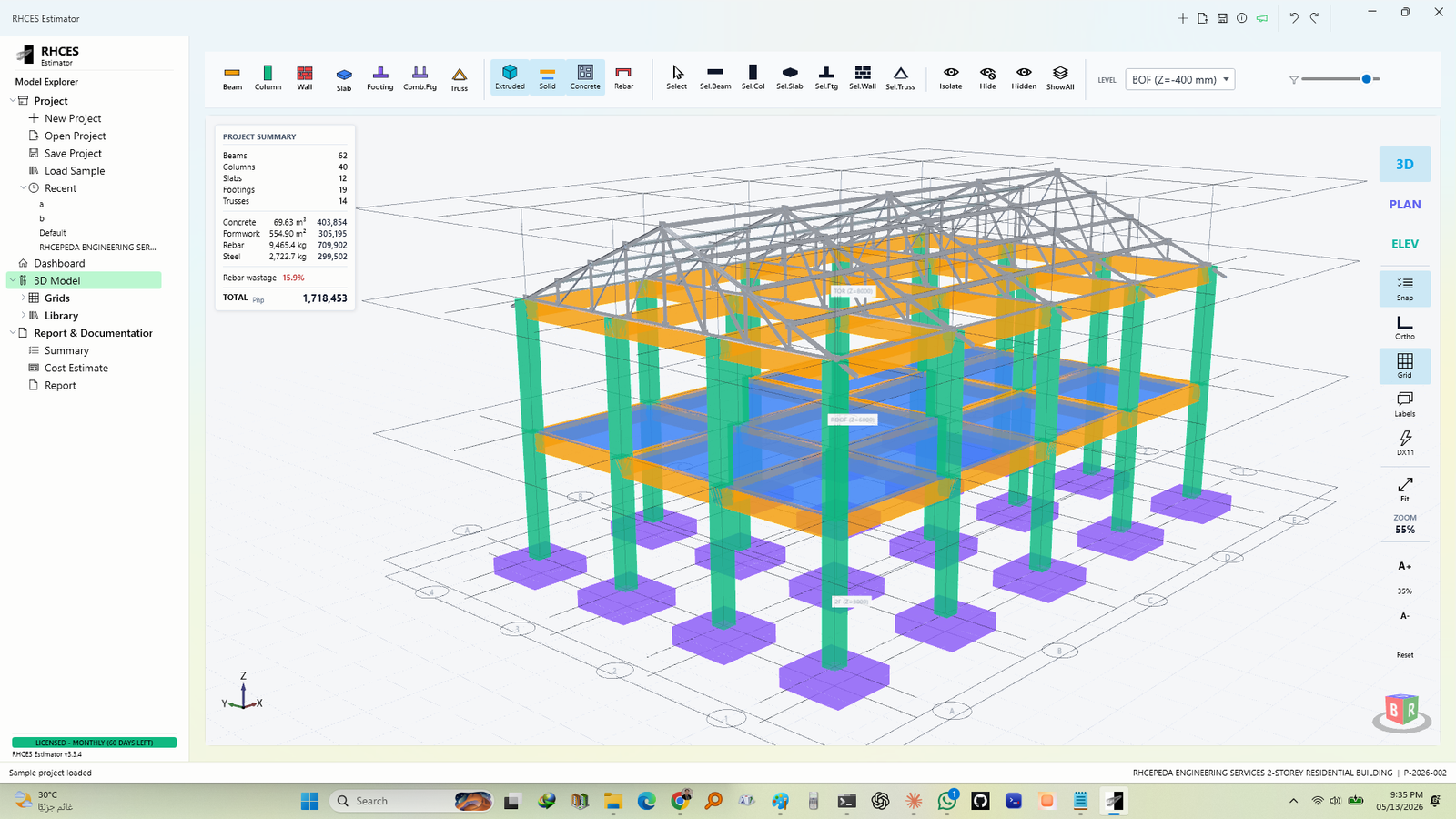Click the Sel.Wall filter tool
Image resolution: width=1456 pixels, height=819 pixels.
pyautogui.click(x=863, y=77)
